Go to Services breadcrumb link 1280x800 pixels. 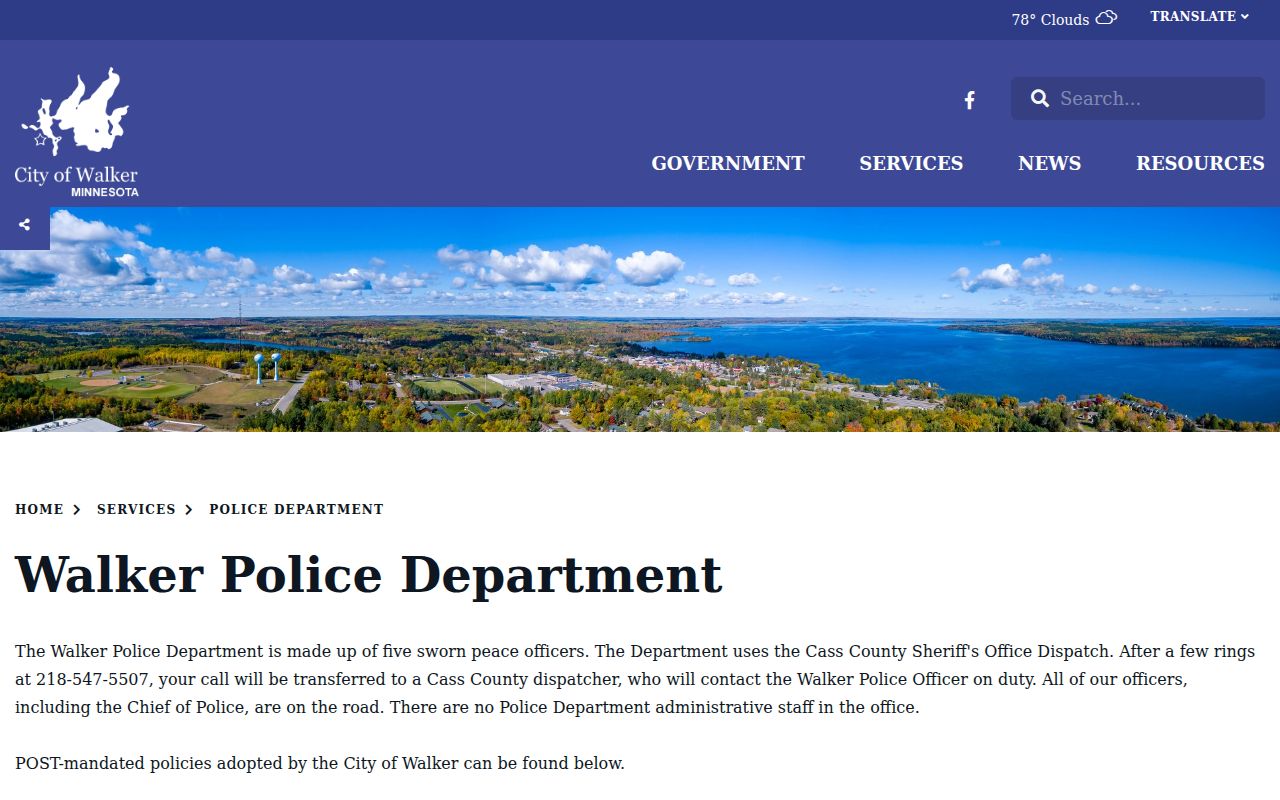[136, 509]
